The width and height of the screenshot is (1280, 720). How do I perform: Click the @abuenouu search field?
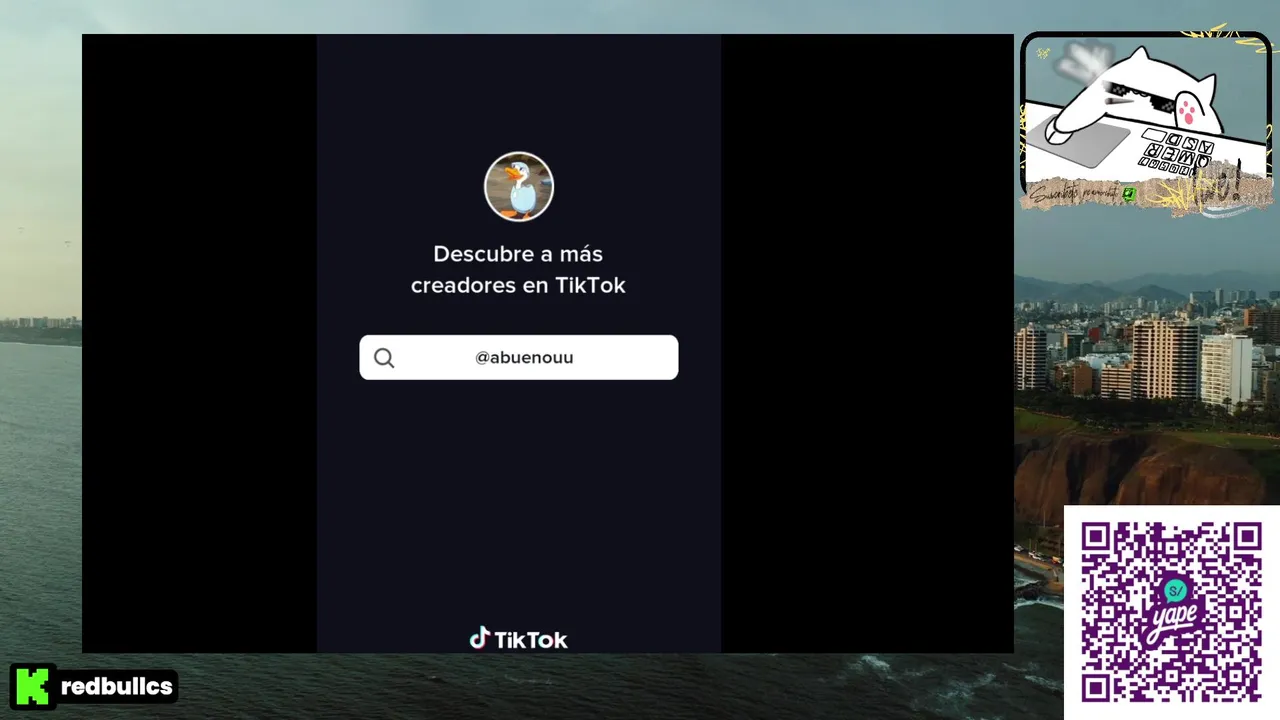(x=518, y=357)
